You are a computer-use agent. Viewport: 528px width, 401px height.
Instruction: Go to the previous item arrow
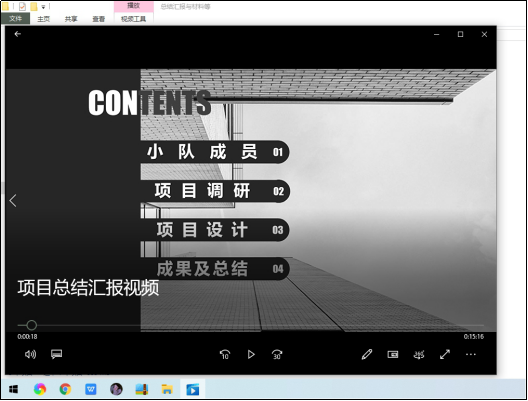tap(13, 201)
